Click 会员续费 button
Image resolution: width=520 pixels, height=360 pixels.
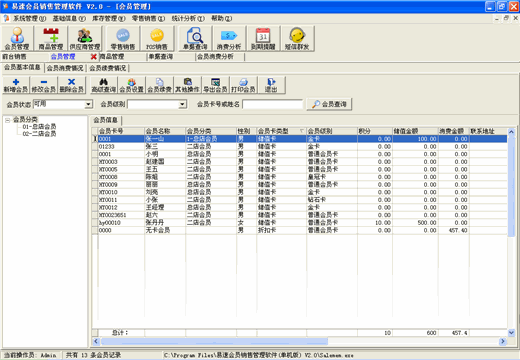click(x=160, y=85)
